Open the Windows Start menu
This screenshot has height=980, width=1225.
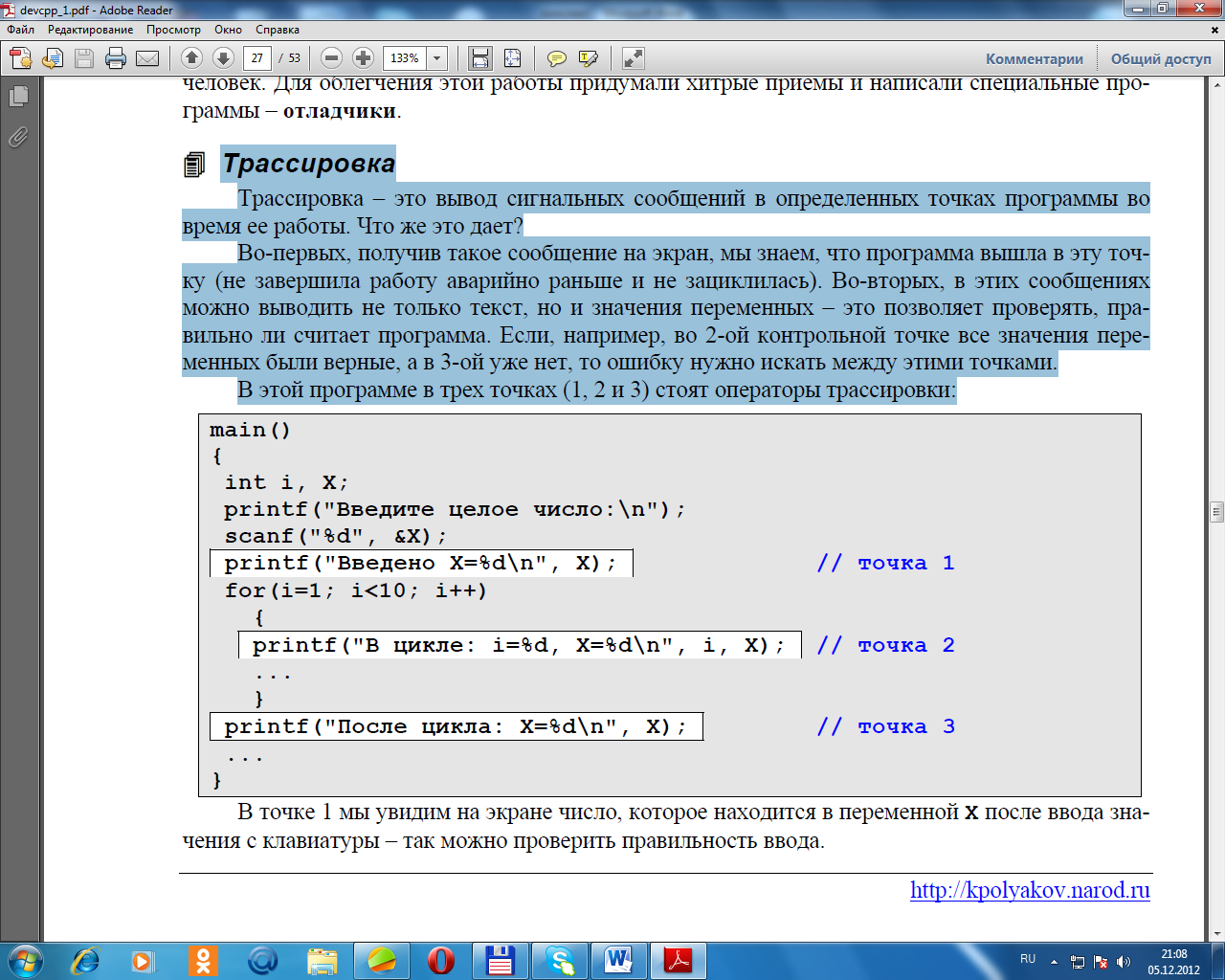coord(24,960)
